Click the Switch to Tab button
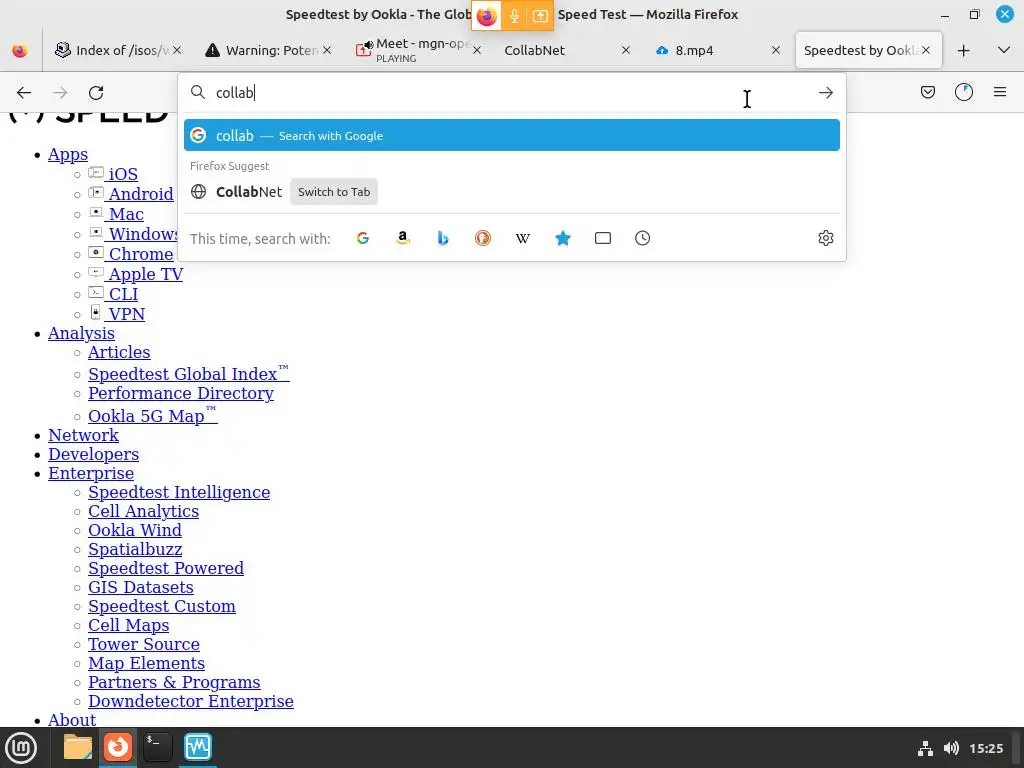The width and height of the screenshot is (1024, 768). pos(334,192)
